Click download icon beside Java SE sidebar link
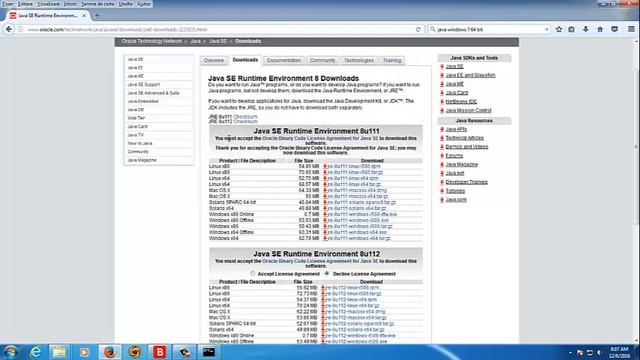 pos(442,67)
